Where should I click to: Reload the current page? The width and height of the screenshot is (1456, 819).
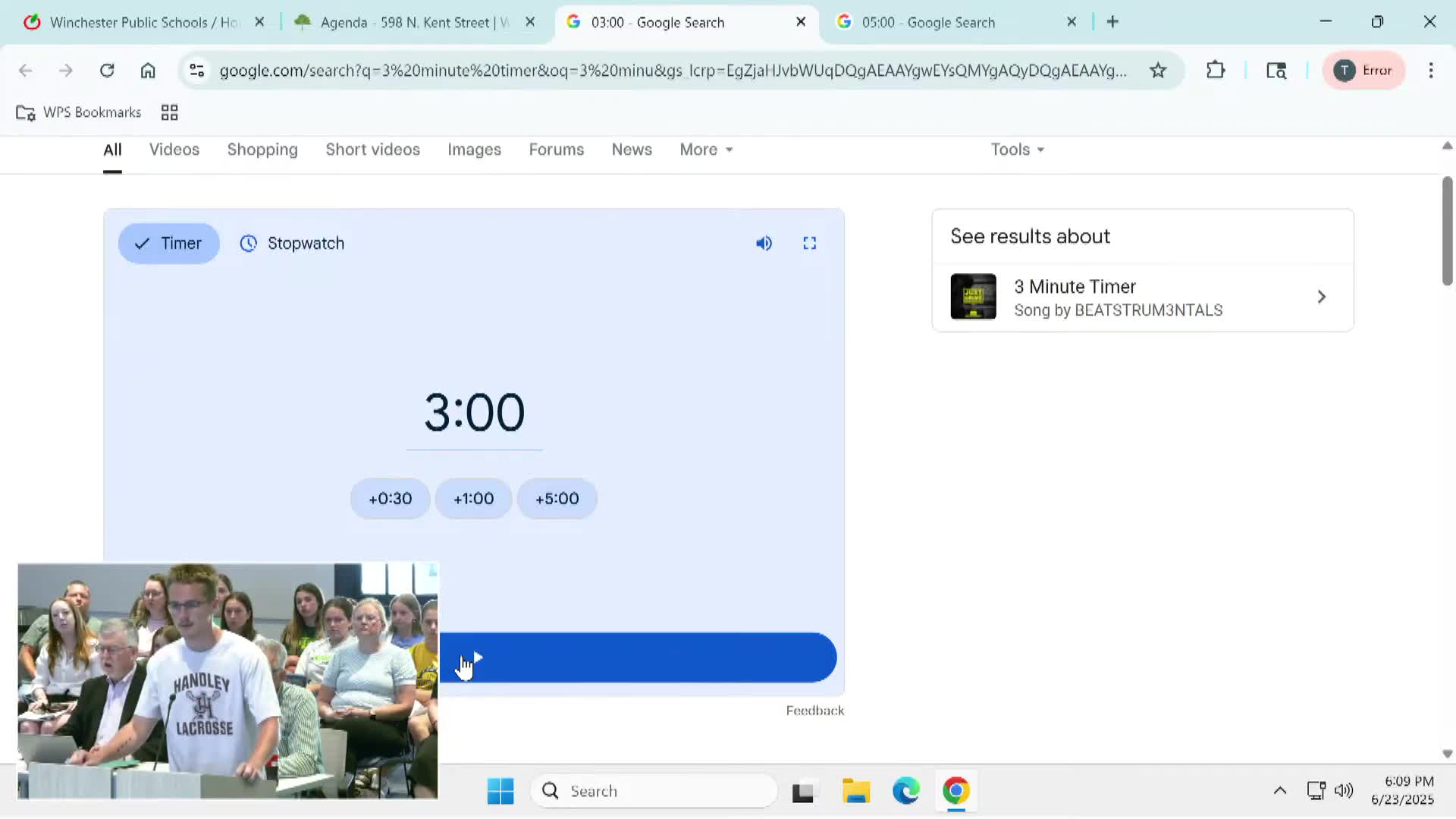[x=107, y=71]
